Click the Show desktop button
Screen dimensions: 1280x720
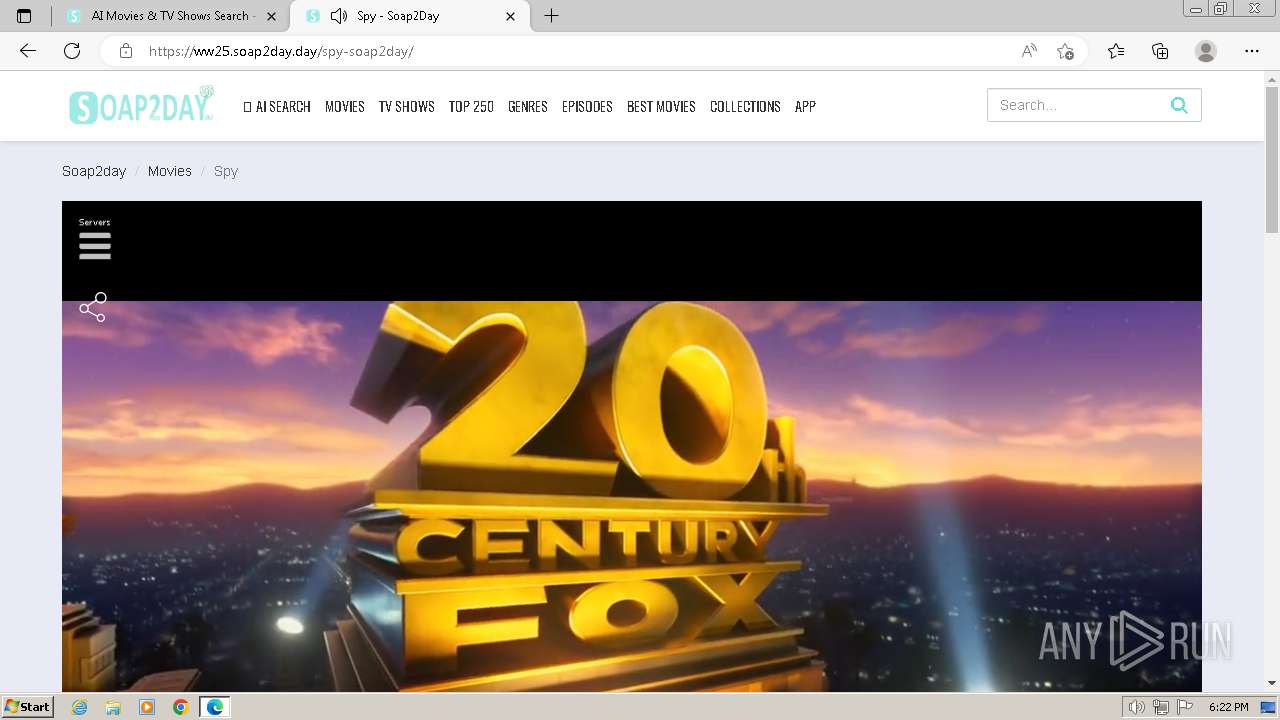1269,707
